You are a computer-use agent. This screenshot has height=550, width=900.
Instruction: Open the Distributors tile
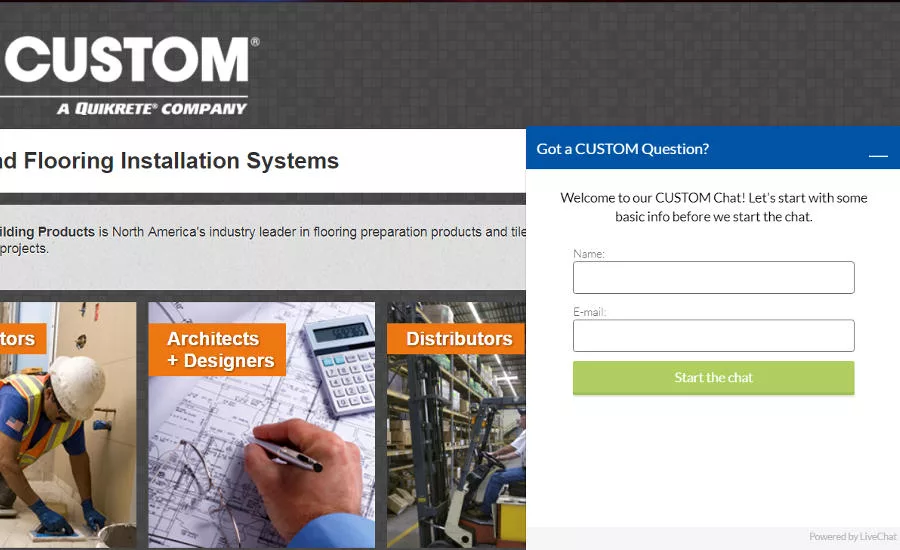point(456,425)
